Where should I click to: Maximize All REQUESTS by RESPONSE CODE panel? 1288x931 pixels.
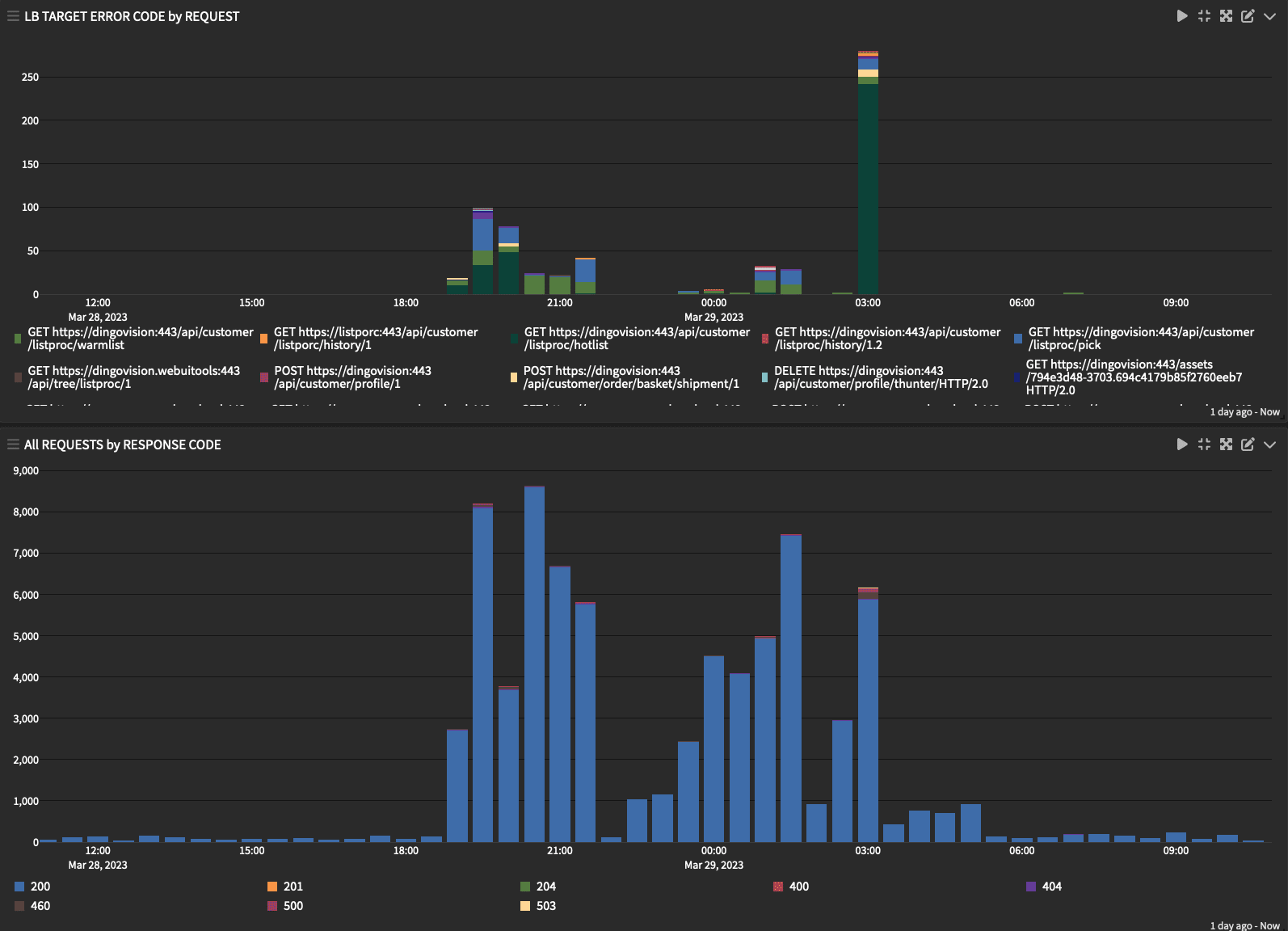click(1226, 444)
